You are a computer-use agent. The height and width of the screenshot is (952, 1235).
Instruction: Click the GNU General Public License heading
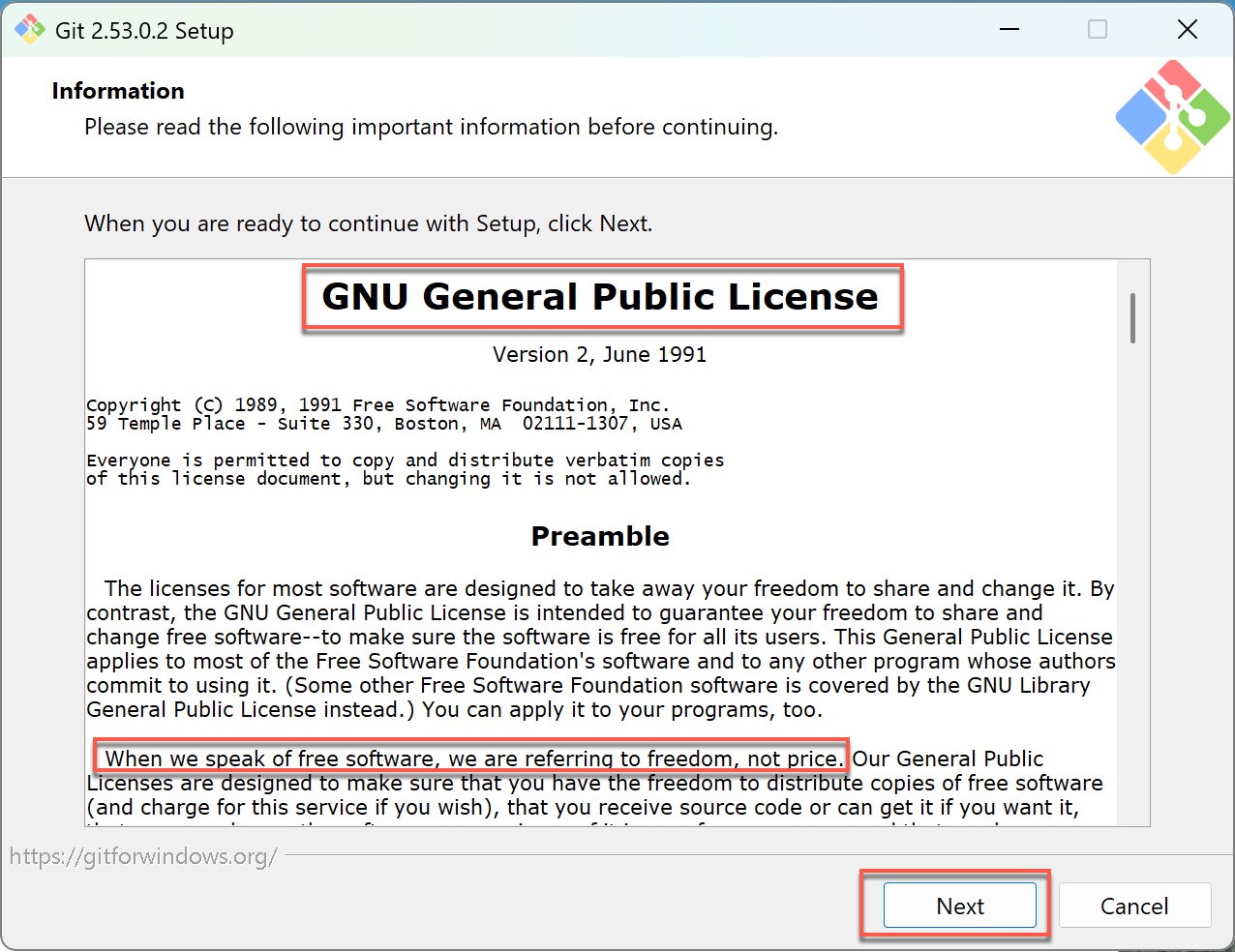tap(600, 297)
